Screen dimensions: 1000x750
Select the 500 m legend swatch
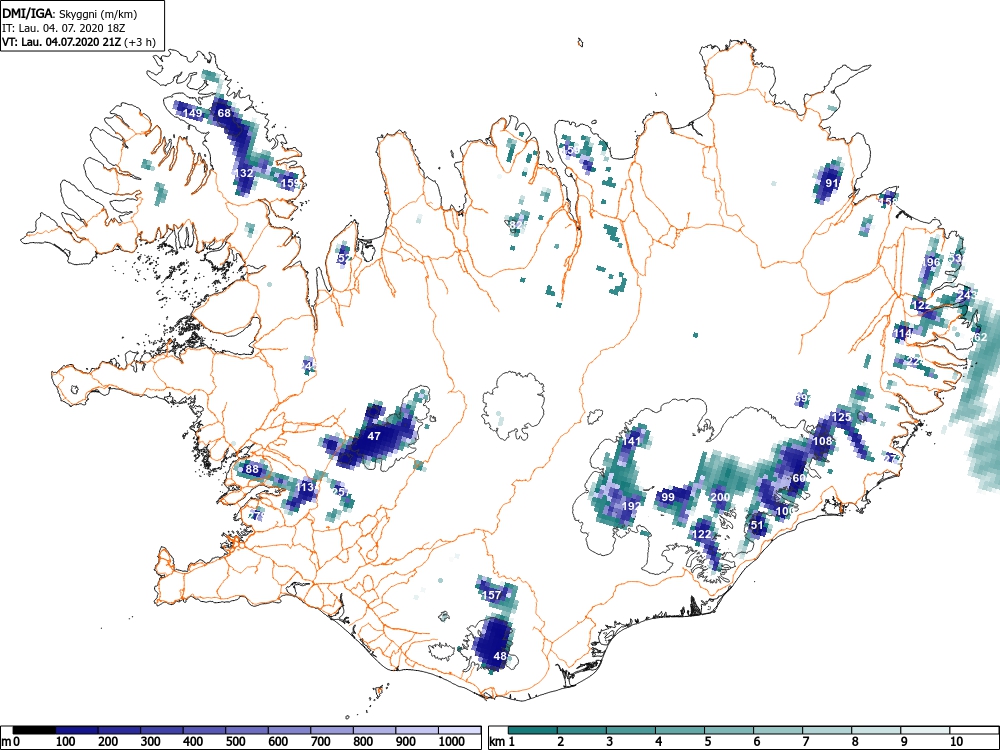[x=247, y=730]
